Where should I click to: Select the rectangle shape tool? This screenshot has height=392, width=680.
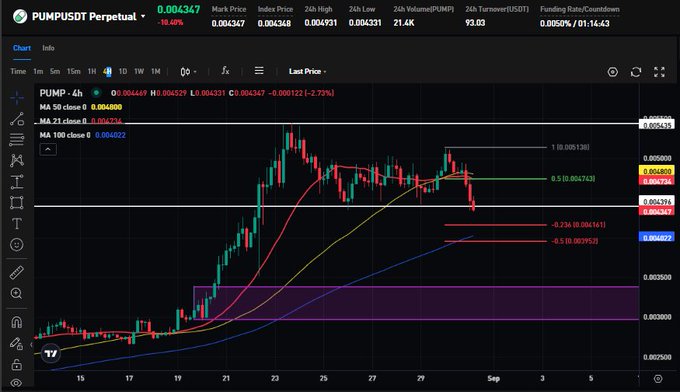click(17, 203)
